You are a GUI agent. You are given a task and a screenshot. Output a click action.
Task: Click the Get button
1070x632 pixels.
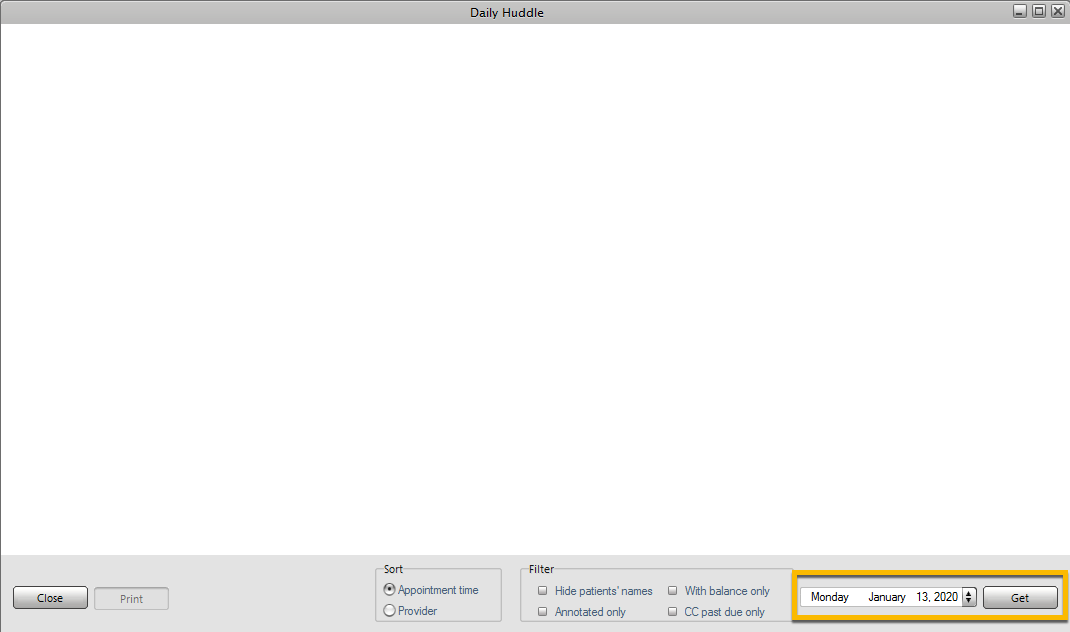coord(1020,598)
